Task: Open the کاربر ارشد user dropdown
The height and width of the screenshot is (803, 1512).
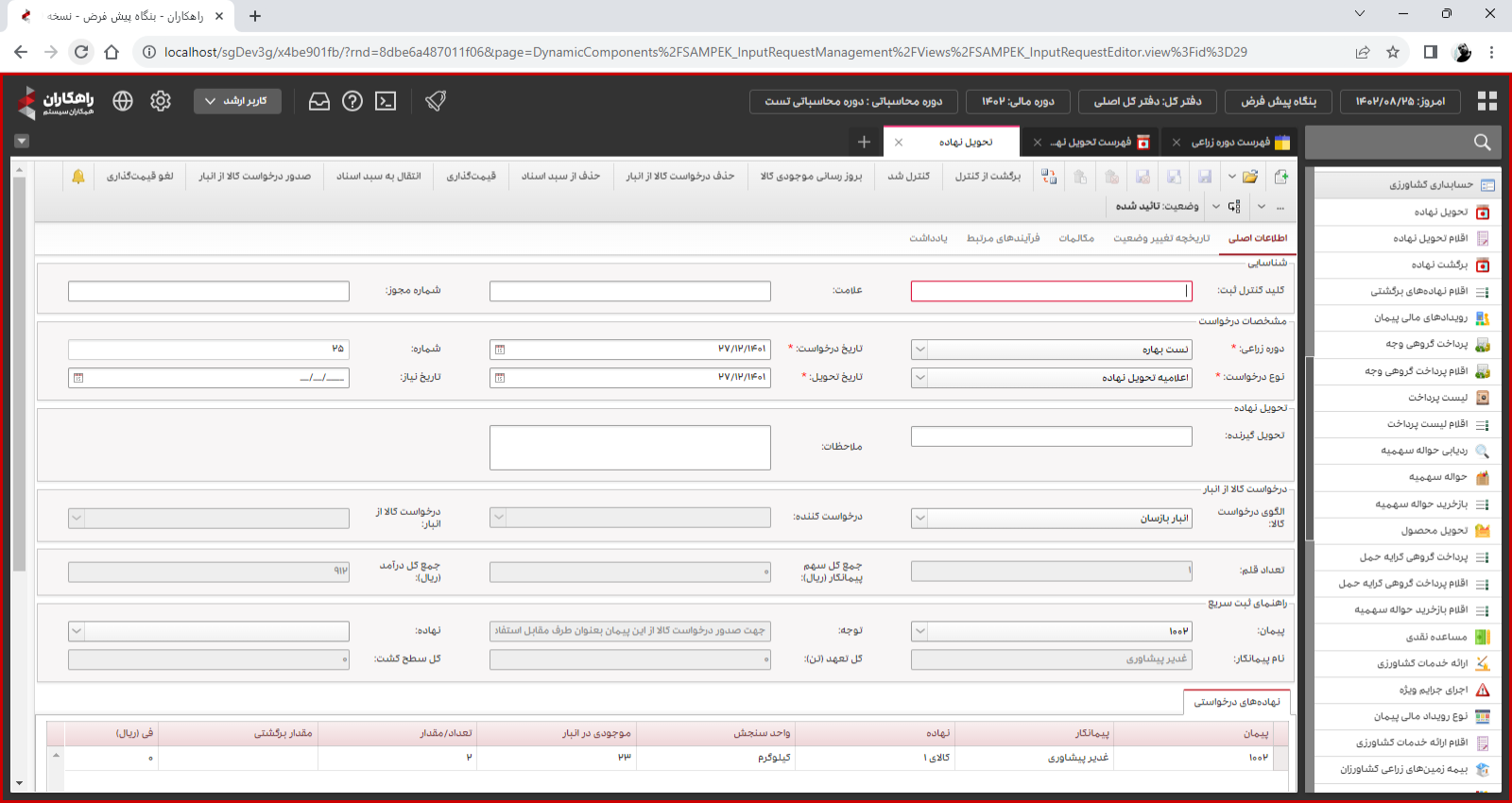Action: coord(237,101)
